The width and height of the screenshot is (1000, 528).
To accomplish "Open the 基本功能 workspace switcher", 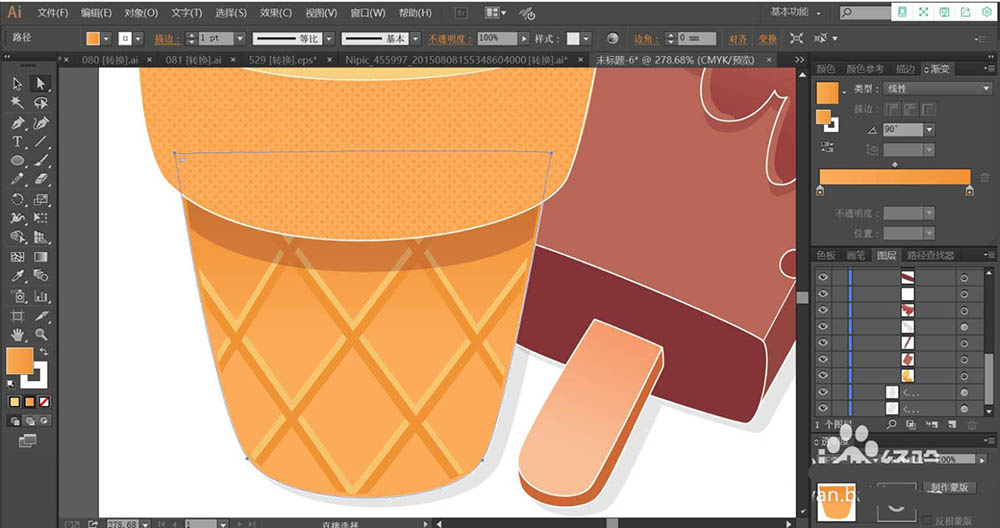I will 795,12.
